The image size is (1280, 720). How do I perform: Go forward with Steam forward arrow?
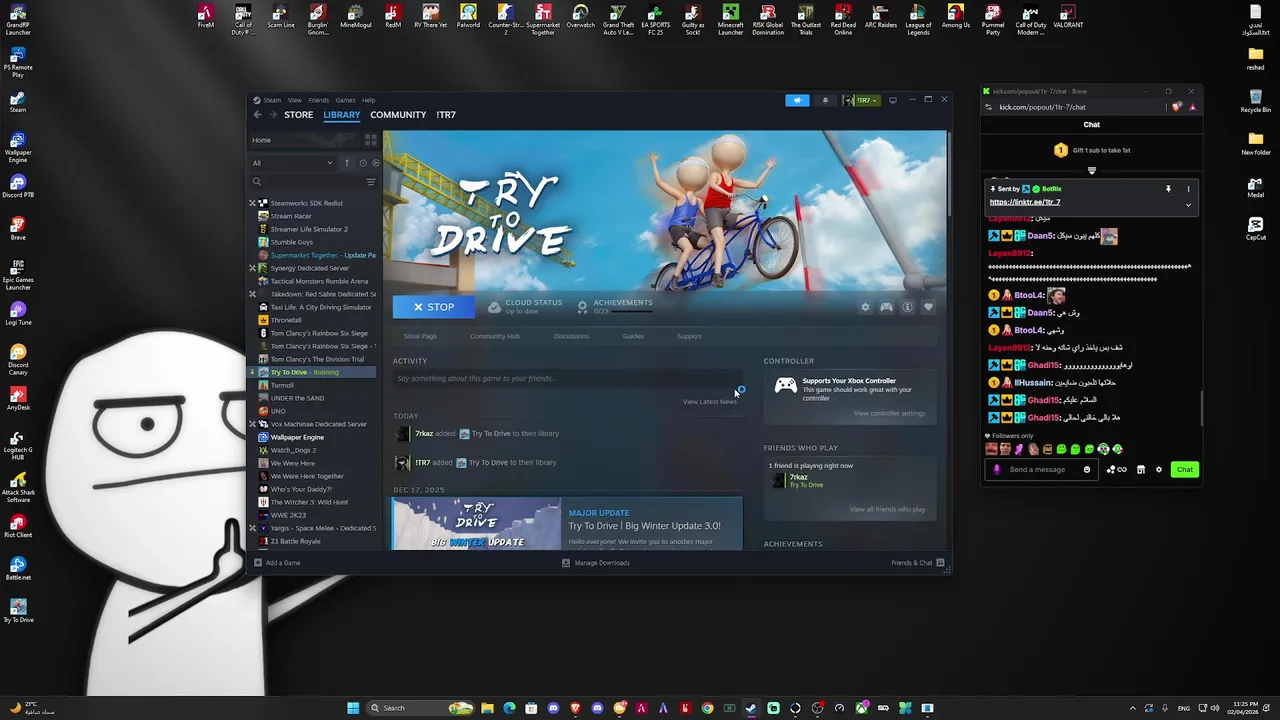[272, 115]
